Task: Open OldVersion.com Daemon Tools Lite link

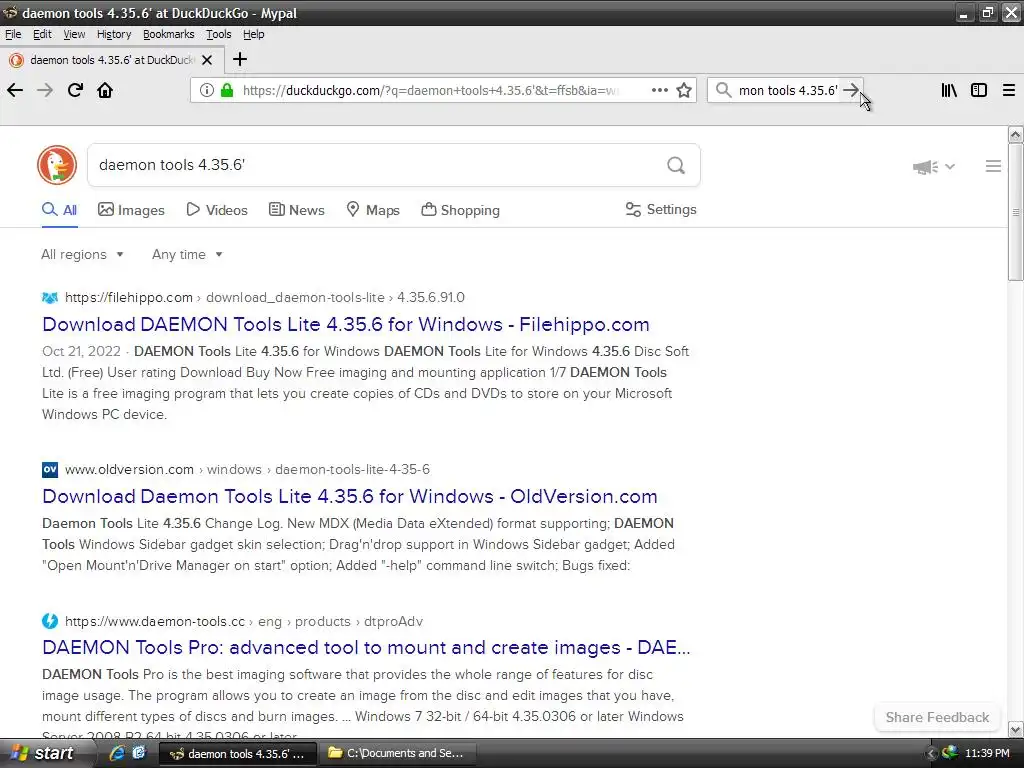Action: point(349,496)
